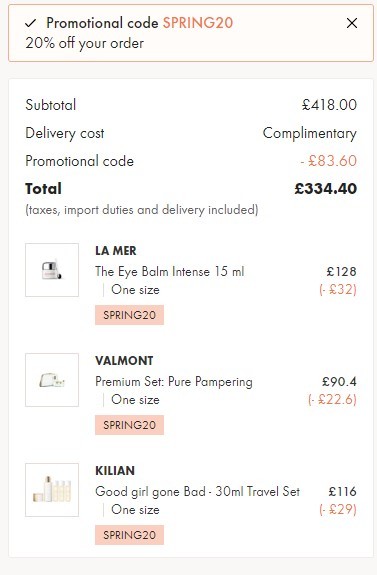Select Premium Set: Pure Pampering title

point(174,382)
